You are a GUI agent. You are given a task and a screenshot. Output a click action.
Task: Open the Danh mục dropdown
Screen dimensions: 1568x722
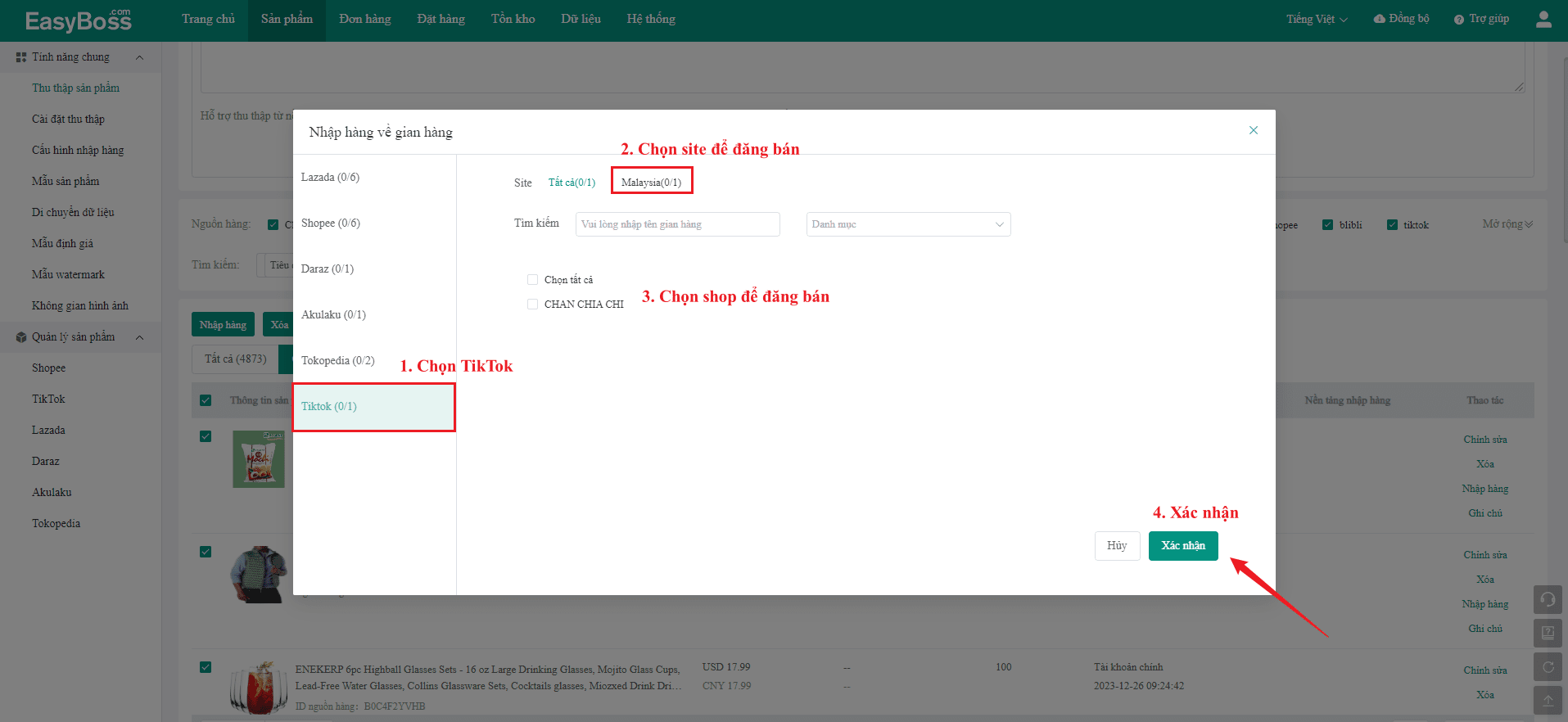click(908, 224)
